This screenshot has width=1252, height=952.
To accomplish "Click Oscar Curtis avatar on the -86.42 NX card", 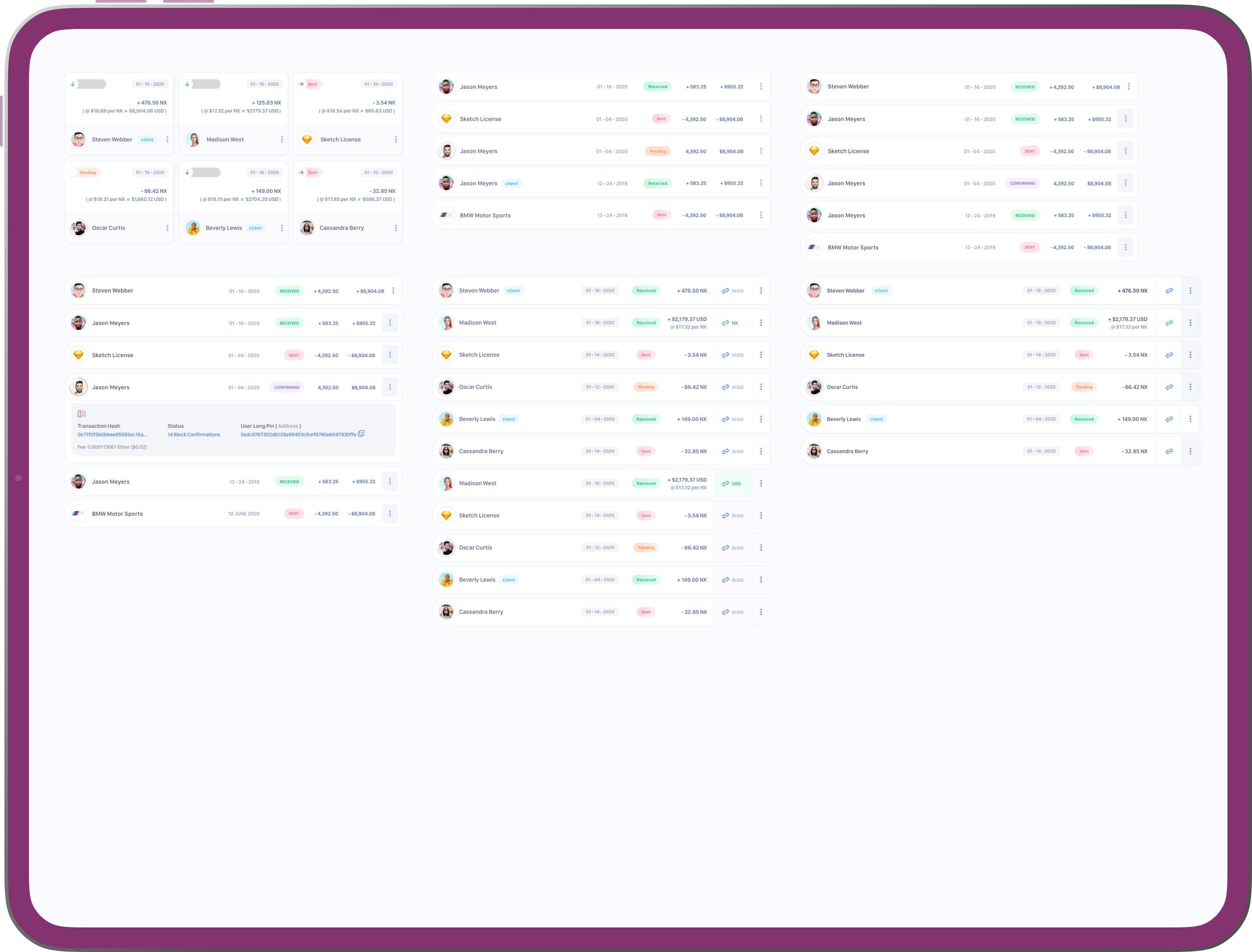I will [x=79, y=228].
